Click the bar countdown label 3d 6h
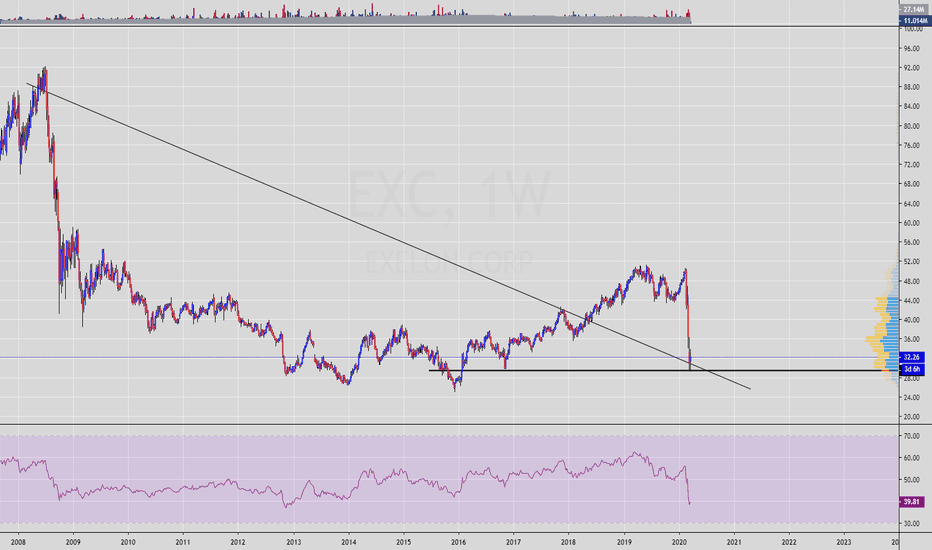Image resolution: width=932 pixels, height=550 pixels. pyautogui.click(x=912, y=369)
